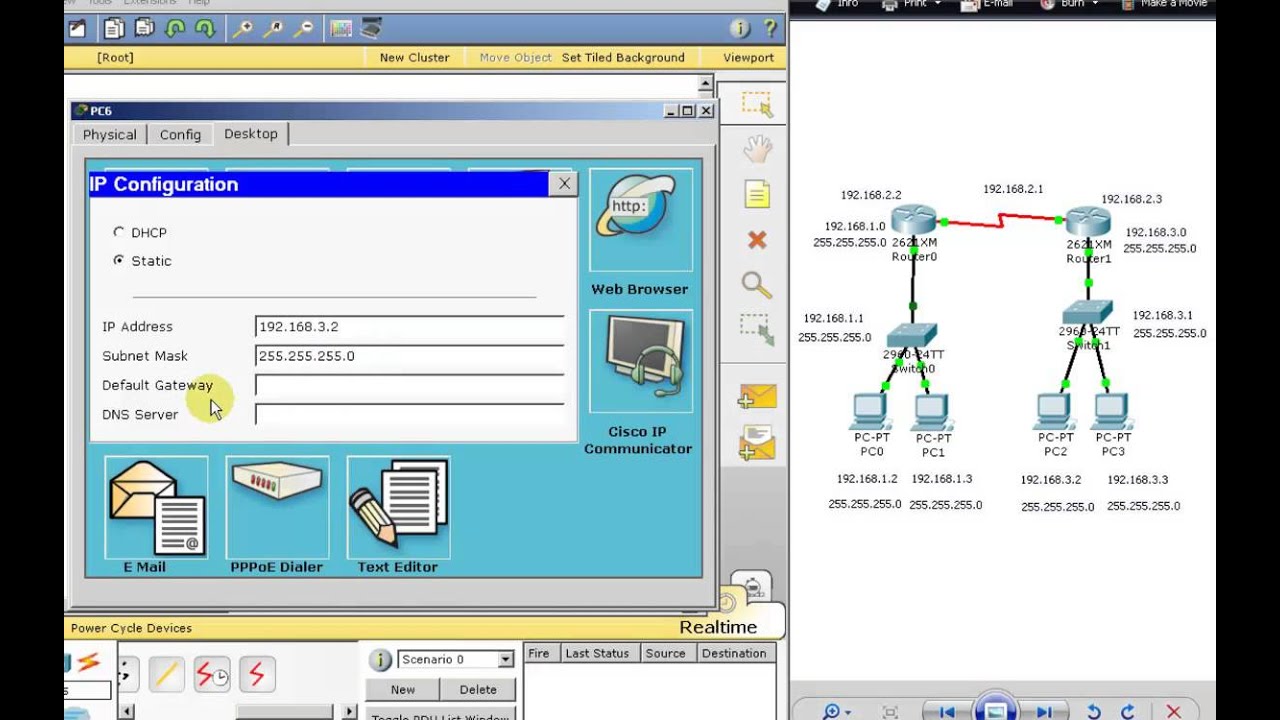Choose the serial DCE connection with clock icon

[x=211, y=674]
